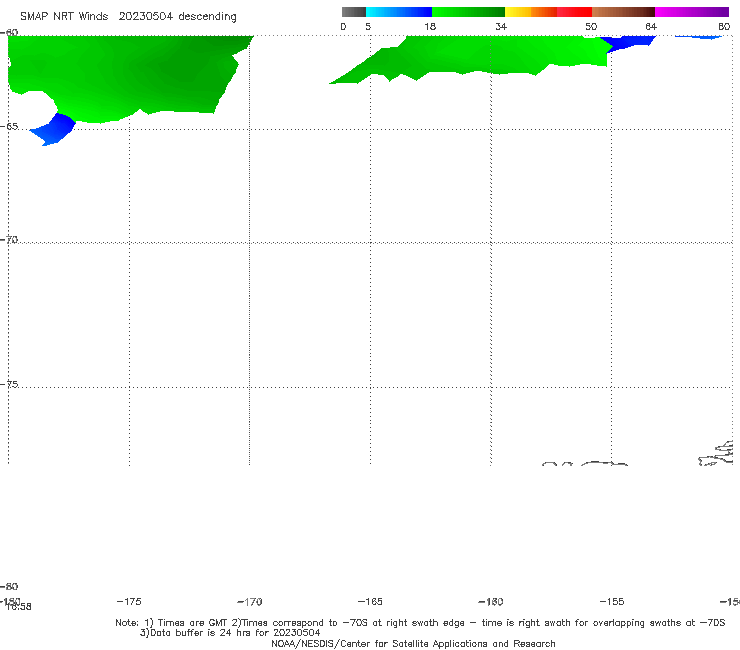Click the color bar label '50'
The width and height of the screenshot is (740, 650).
click(591, 27)
